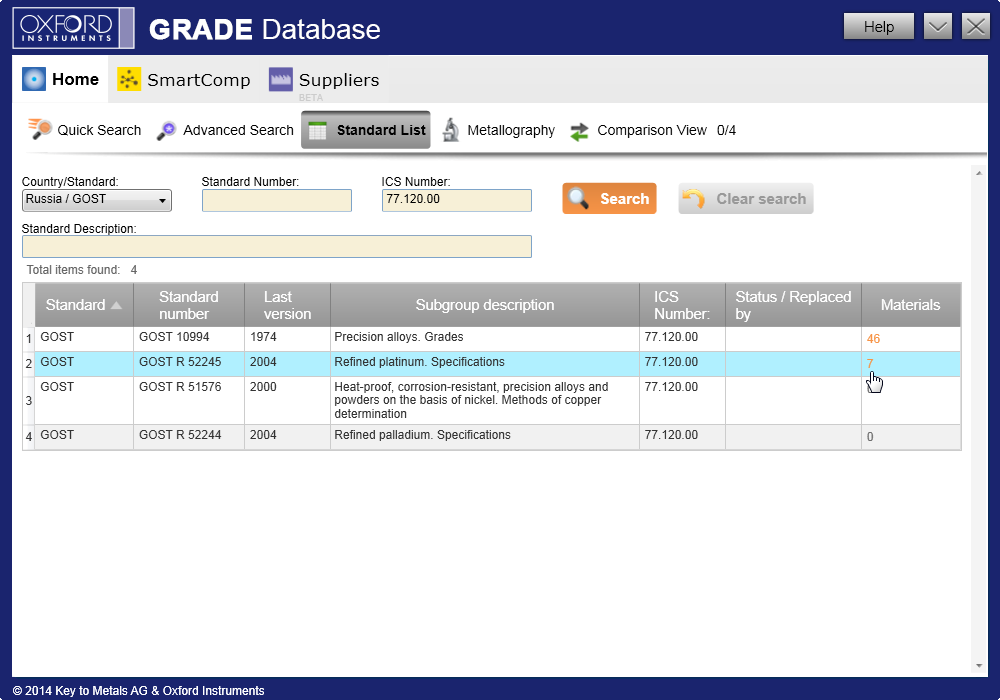Click the yellow SmartComp icon
The image size is (1000, 700).
[x=129, y=79]
